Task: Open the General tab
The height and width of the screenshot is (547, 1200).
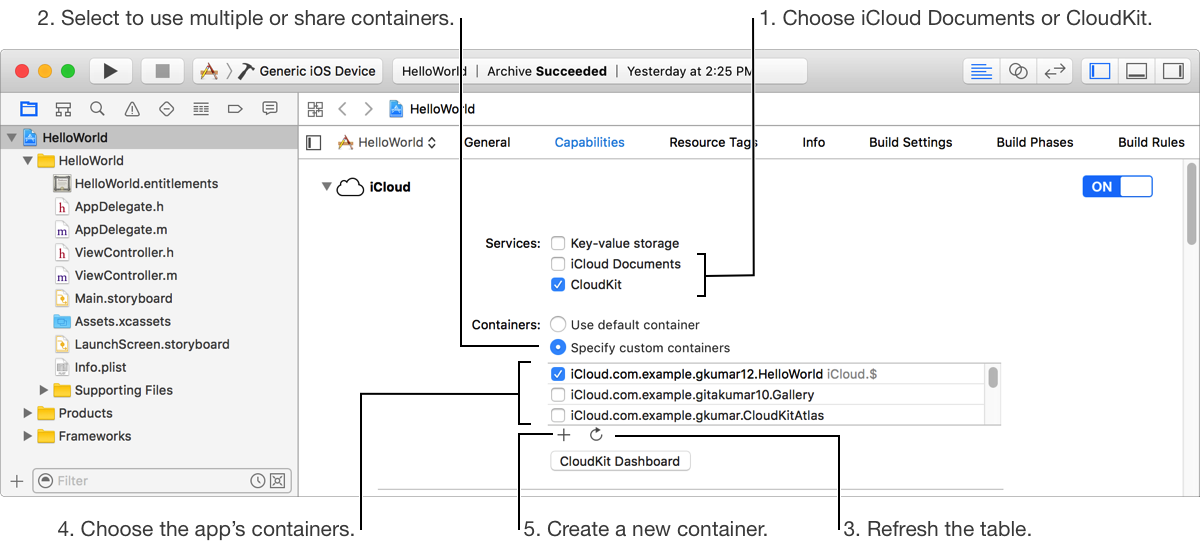Action: click(x=487, y=143)
